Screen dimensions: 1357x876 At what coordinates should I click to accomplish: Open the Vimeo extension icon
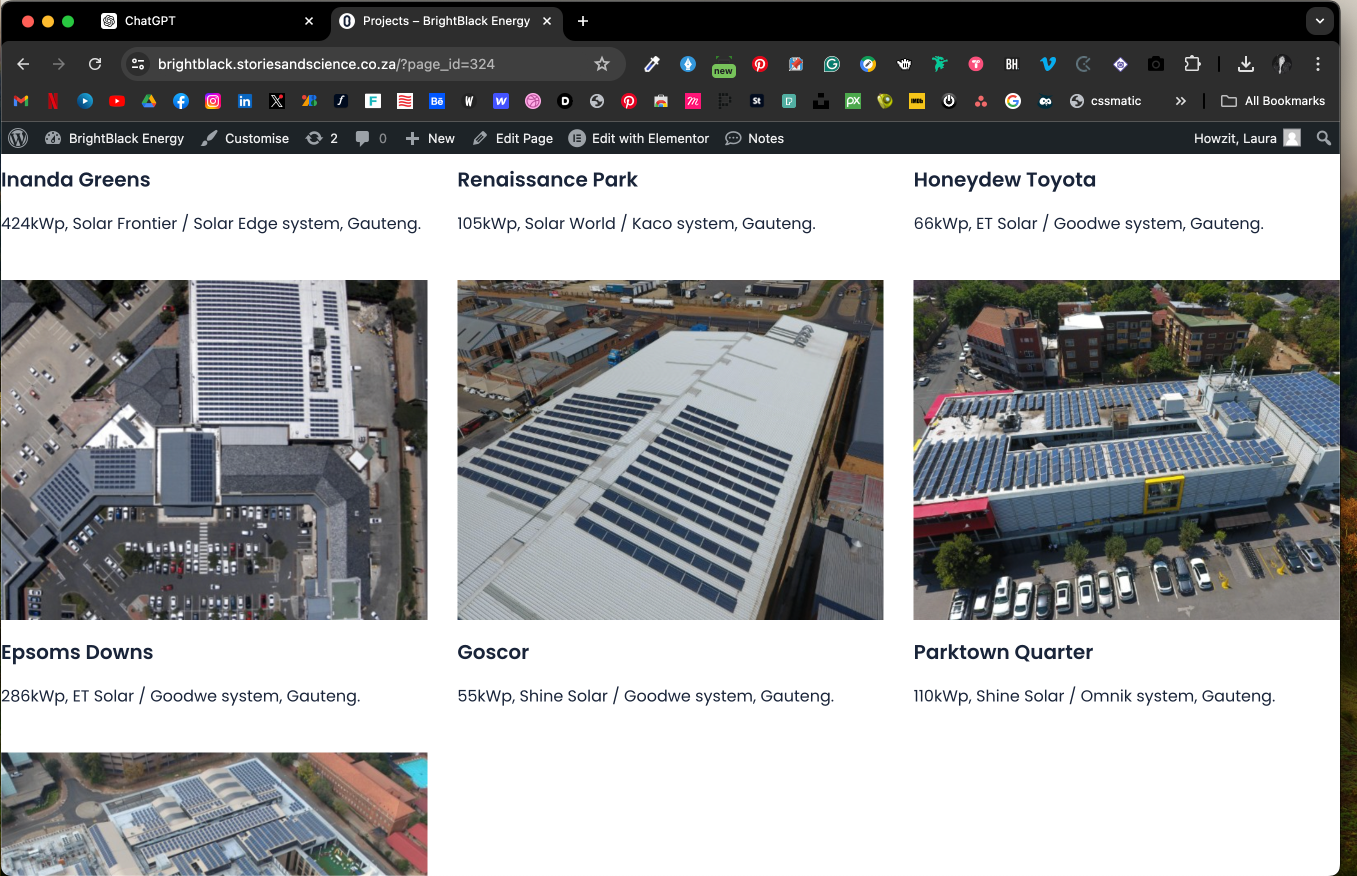coord(1048,64)
